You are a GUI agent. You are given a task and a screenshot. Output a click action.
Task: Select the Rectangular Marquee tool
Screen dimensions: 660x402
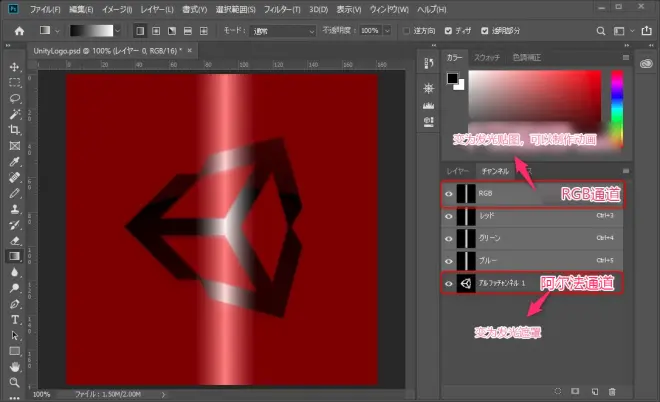(x=15, y=83)
